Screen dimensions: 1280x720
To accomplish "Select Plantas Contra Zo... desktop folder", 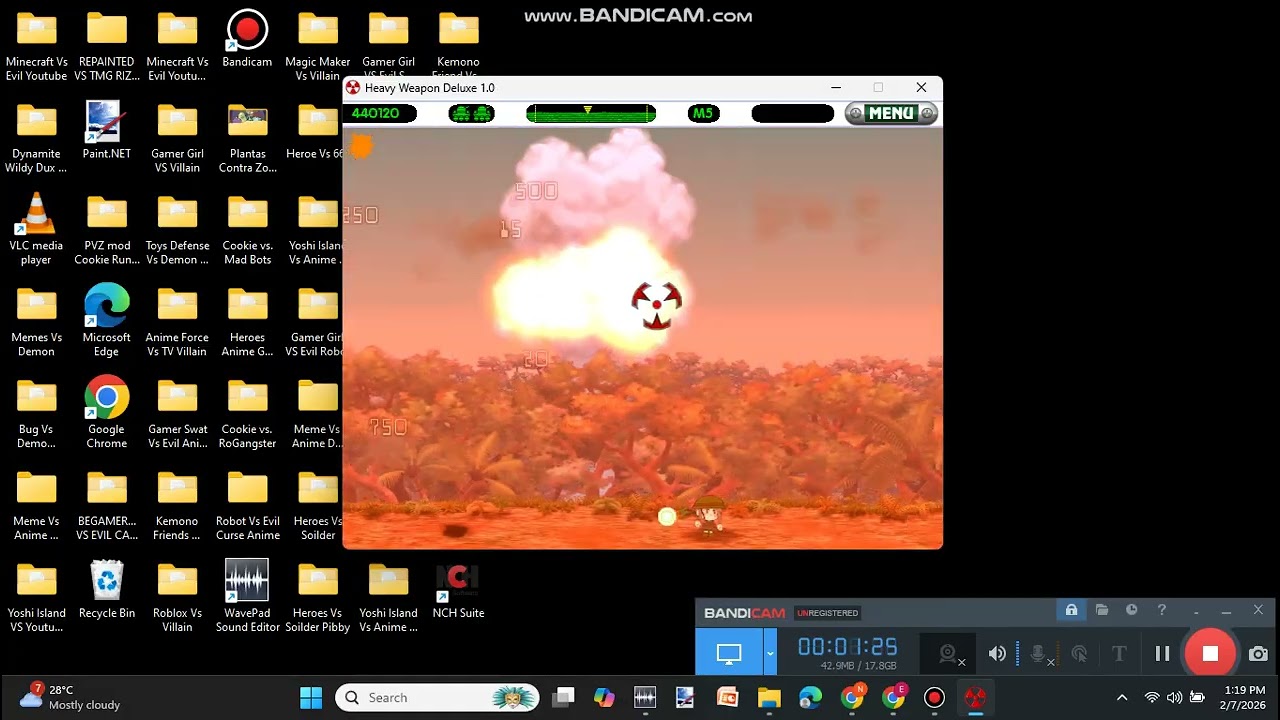I will click(x=247, y=137).
